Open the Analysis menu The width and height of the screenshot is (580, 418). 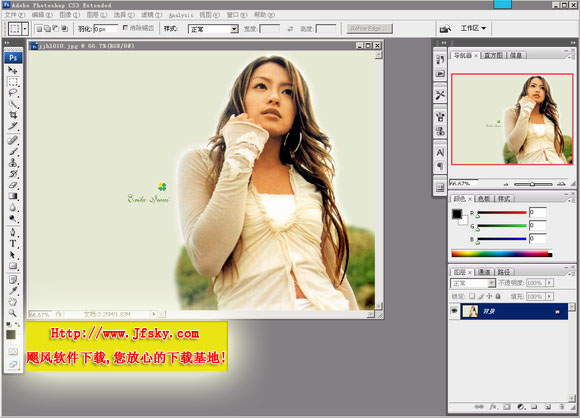[x=181, y=15]
